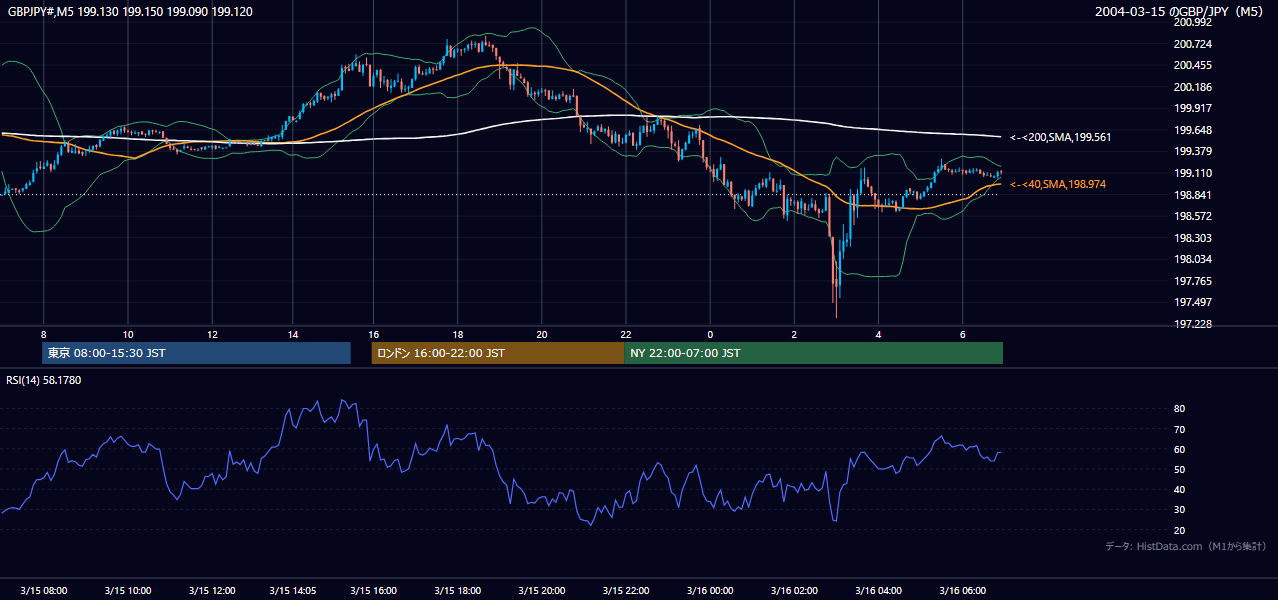
Task: Click the 200.724 price axis value
Action: (x=1192, y=44)
